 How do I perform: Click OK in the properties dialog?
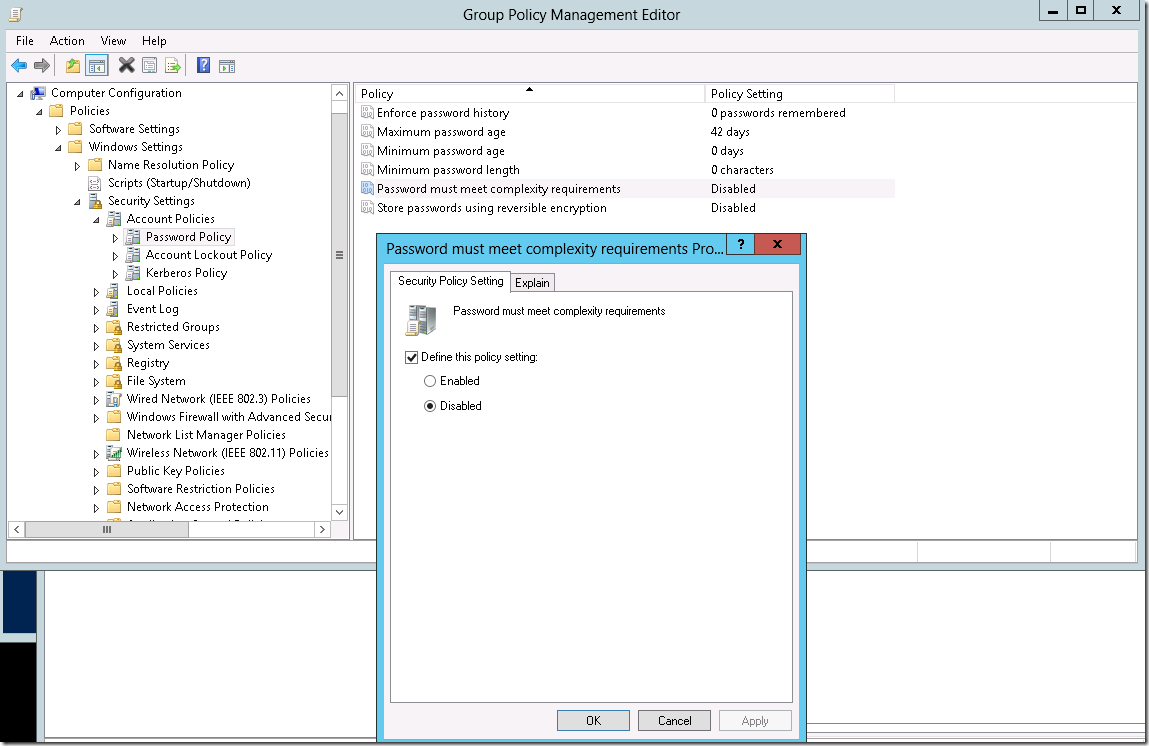tap(593, 720)
